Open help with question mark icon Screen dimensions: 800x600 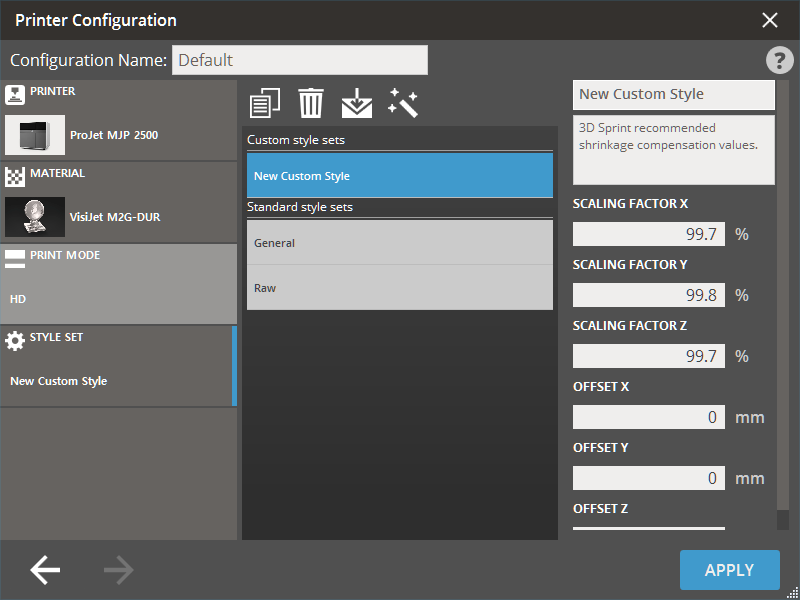(x=779, y=60)
